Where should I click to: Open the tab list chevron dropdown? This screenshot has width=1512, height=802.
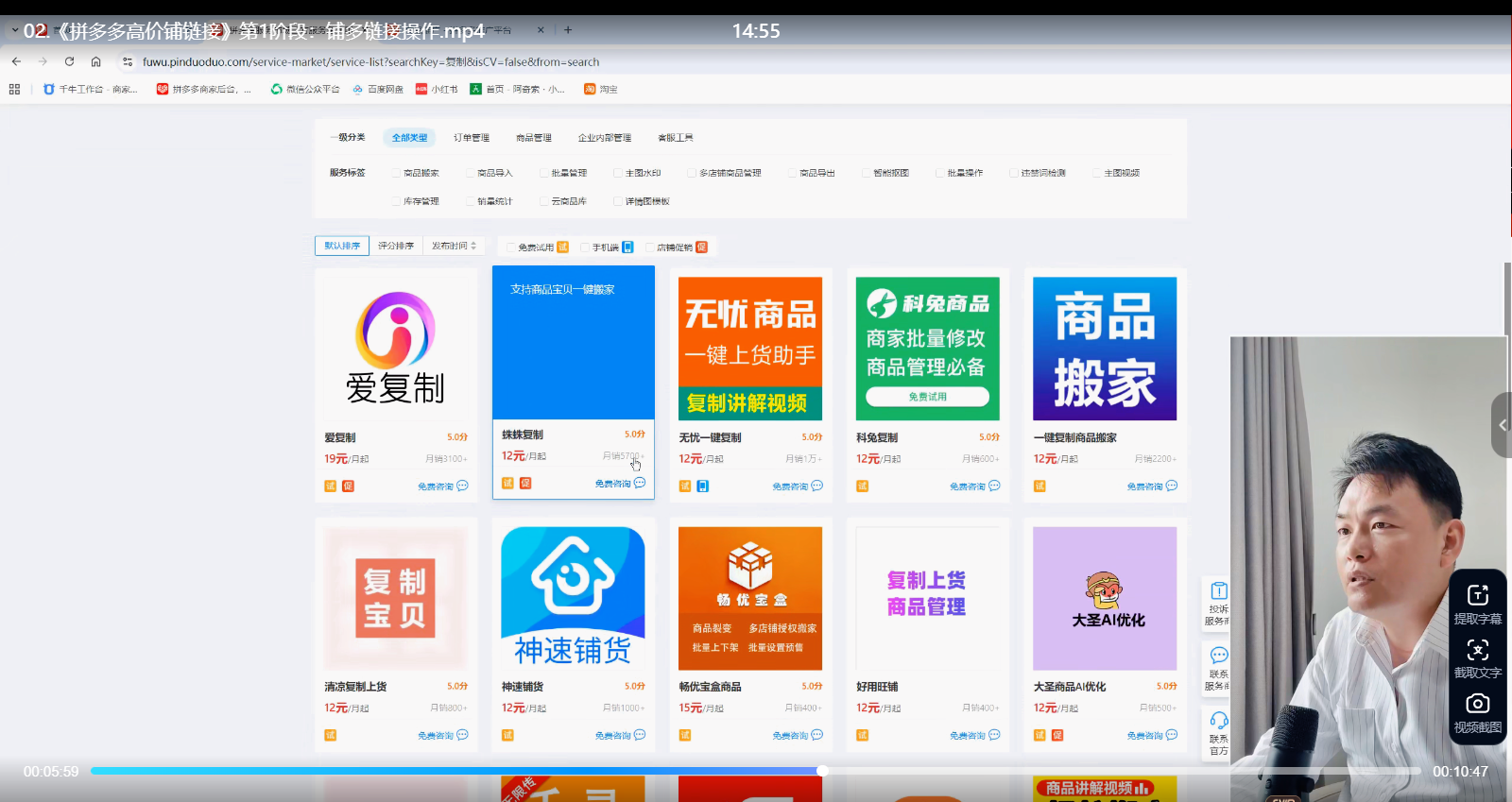pyautogui.click(x=14, y=30)
